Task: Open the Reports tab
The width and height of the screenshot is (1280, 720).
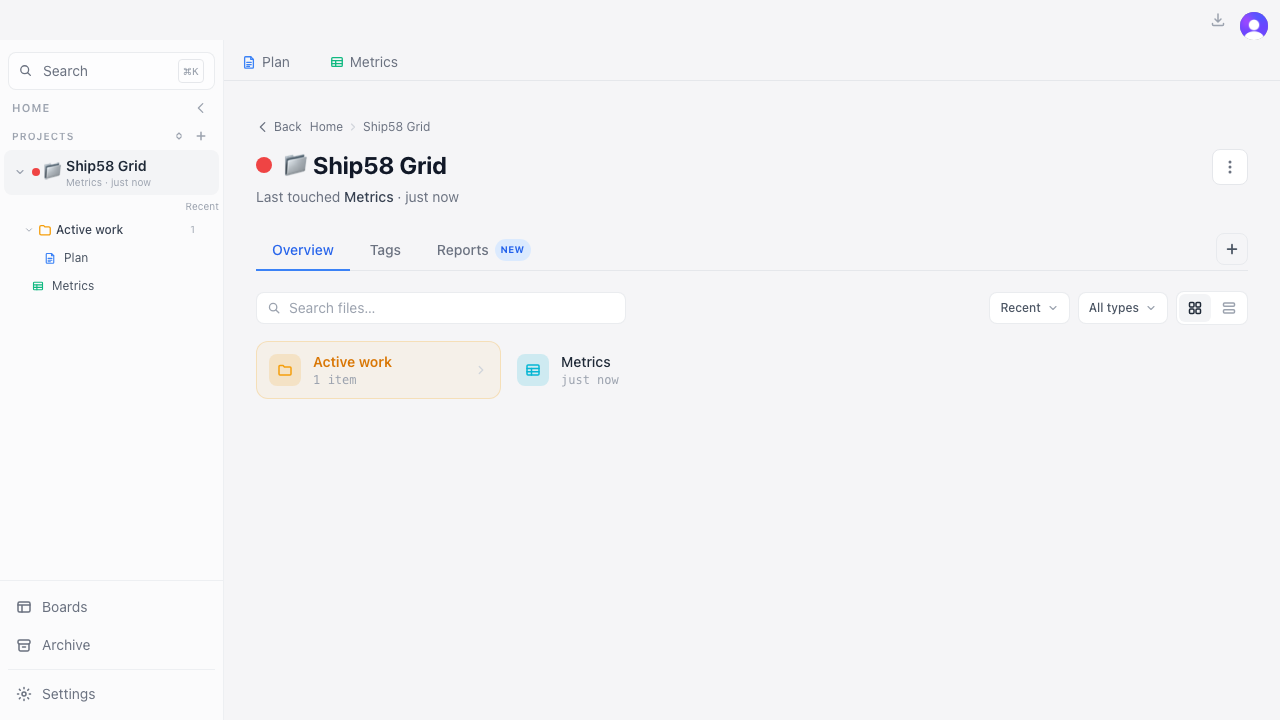Action: pyautogui.click(x=483, y=250)
